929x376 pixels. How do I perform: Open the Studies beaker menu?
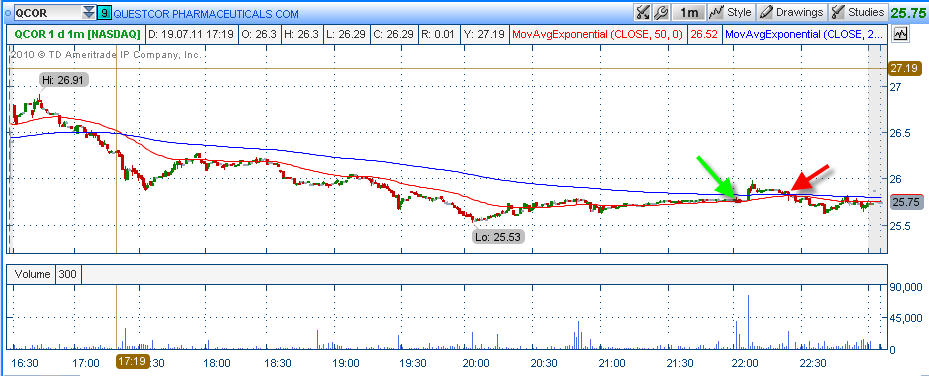(x=858, y=12)
